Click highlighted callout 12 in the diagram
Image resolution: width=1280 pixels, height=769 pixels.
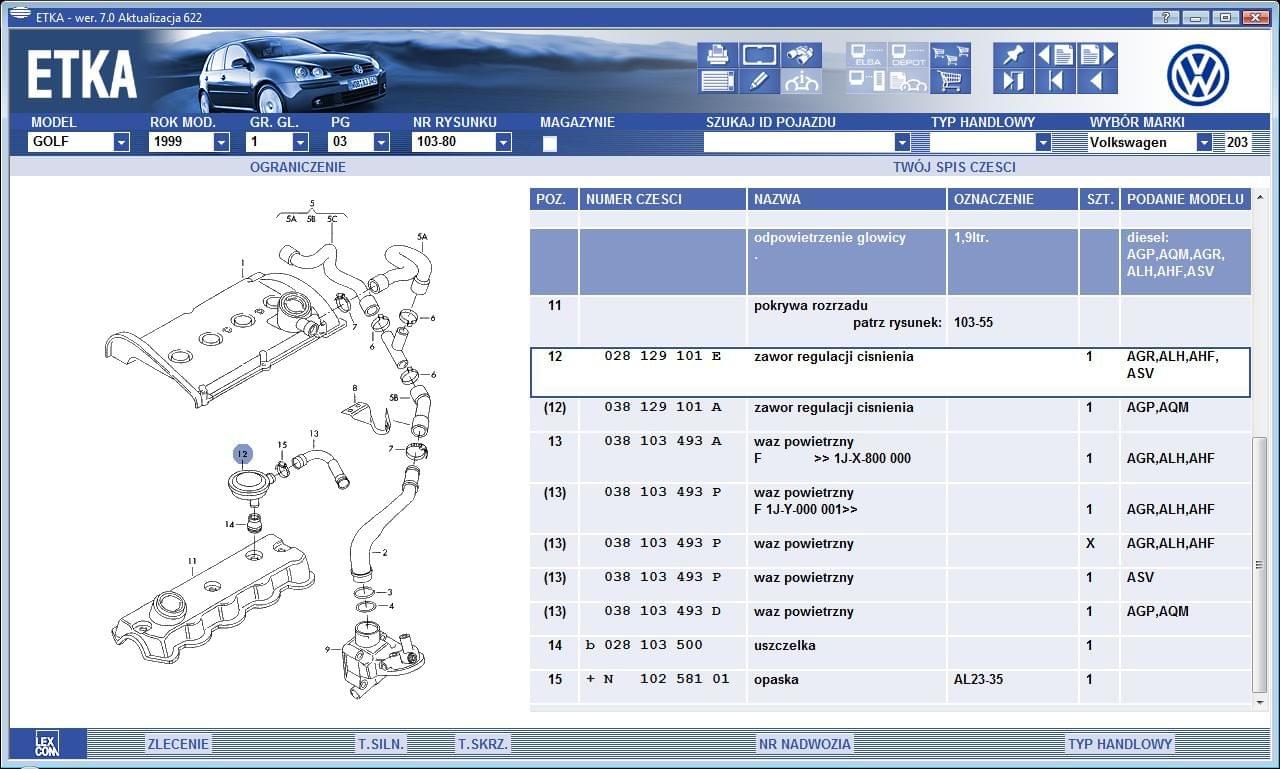[243, 454]
